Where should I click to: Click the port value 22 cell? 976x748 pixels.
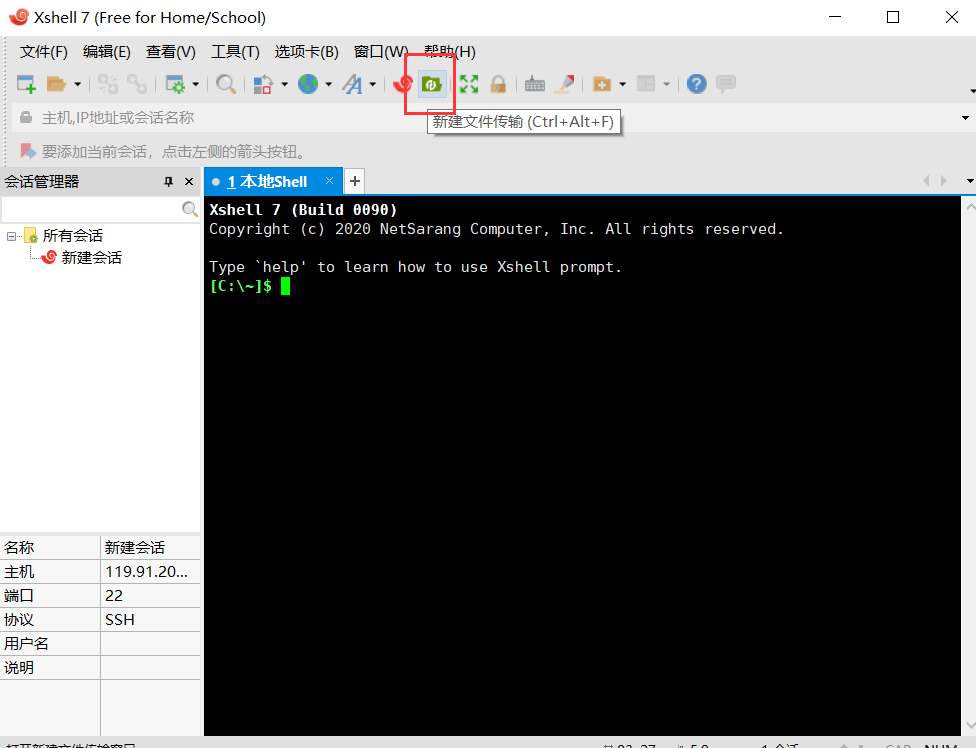click(x=150, y=596)
